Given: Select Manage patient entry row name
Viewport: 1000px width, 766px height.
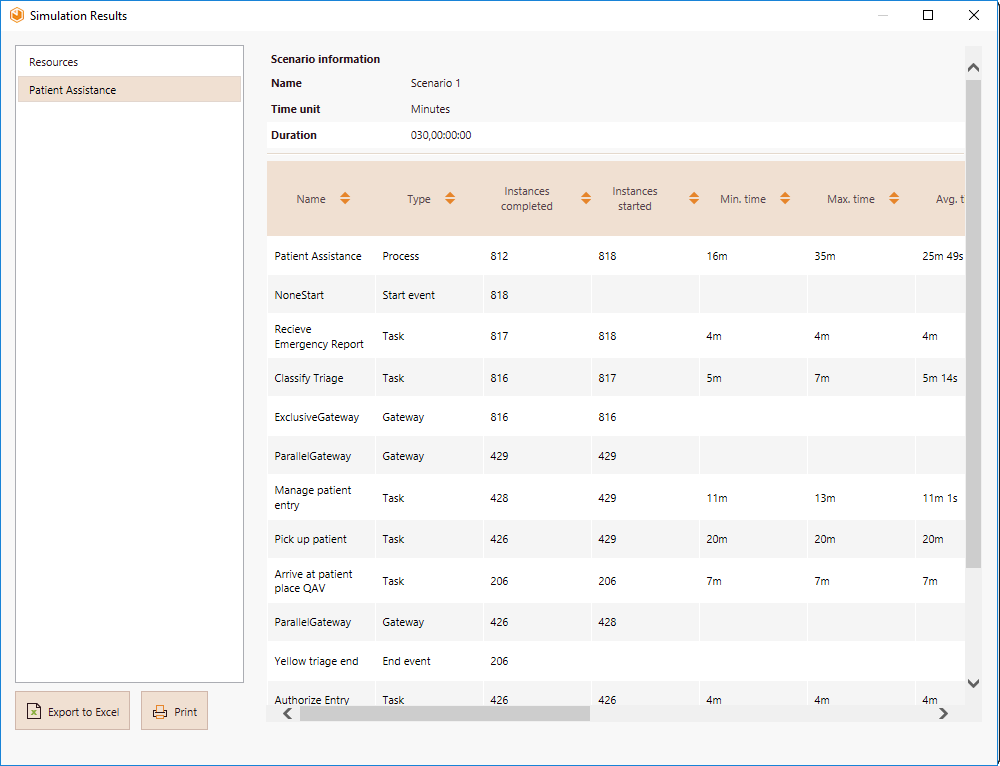Looking at the screenshot, I should pyautogui.click(x=312, y=497).
